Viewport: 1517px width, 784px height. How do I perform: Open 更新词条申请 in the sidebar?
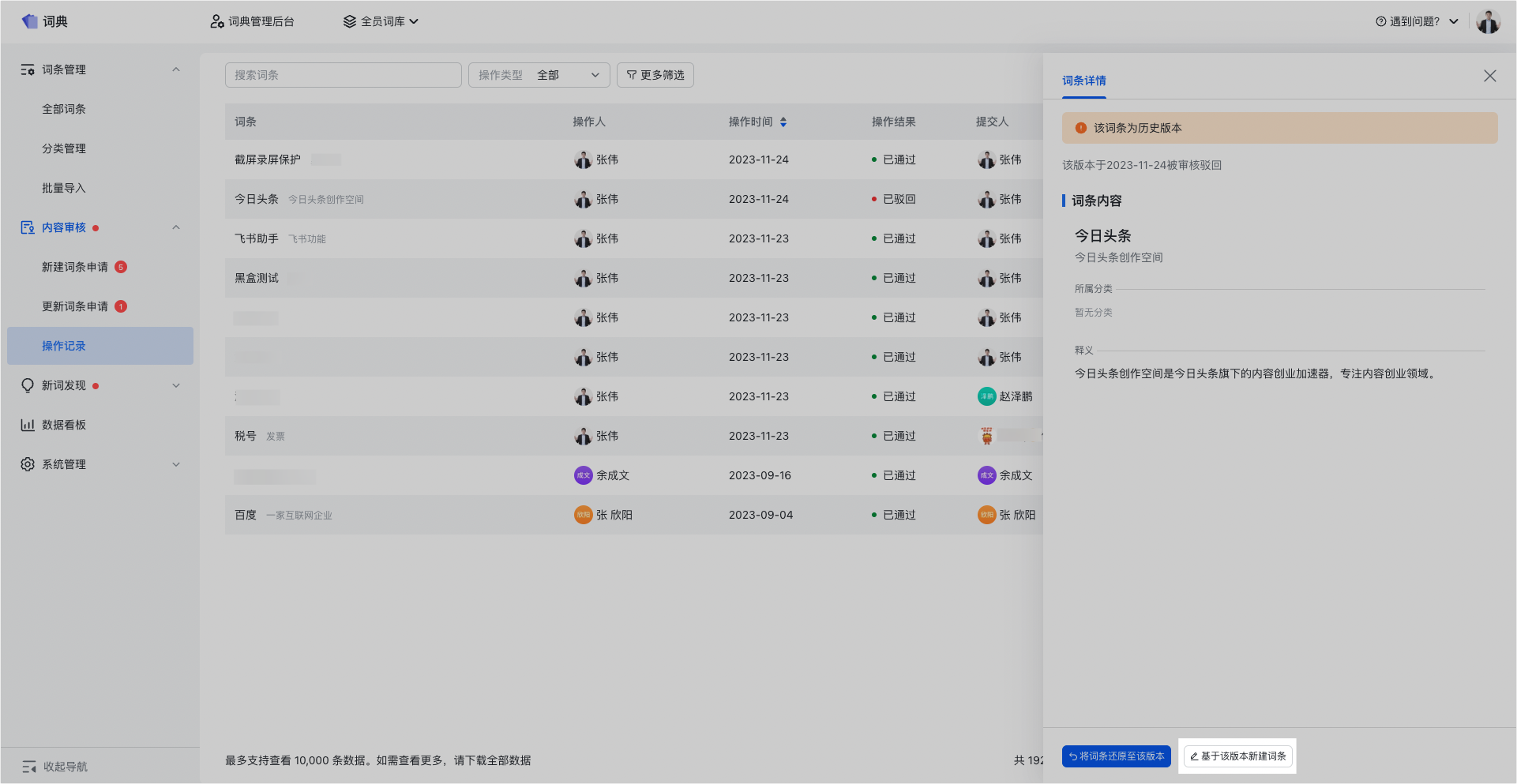(x=75, y=306)
